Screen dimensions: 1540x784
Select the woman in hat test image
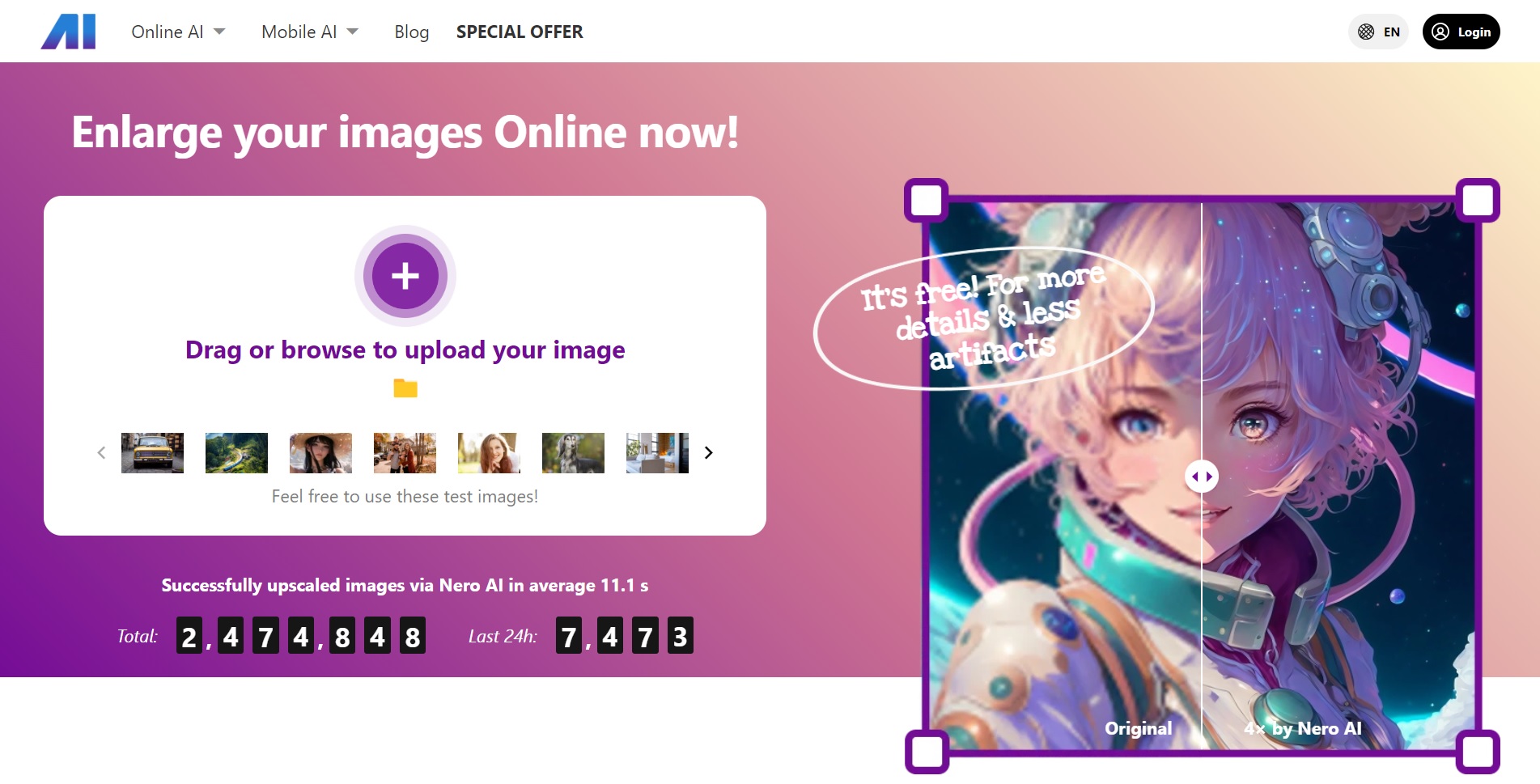pyautogui.click(x=320, y=452)
